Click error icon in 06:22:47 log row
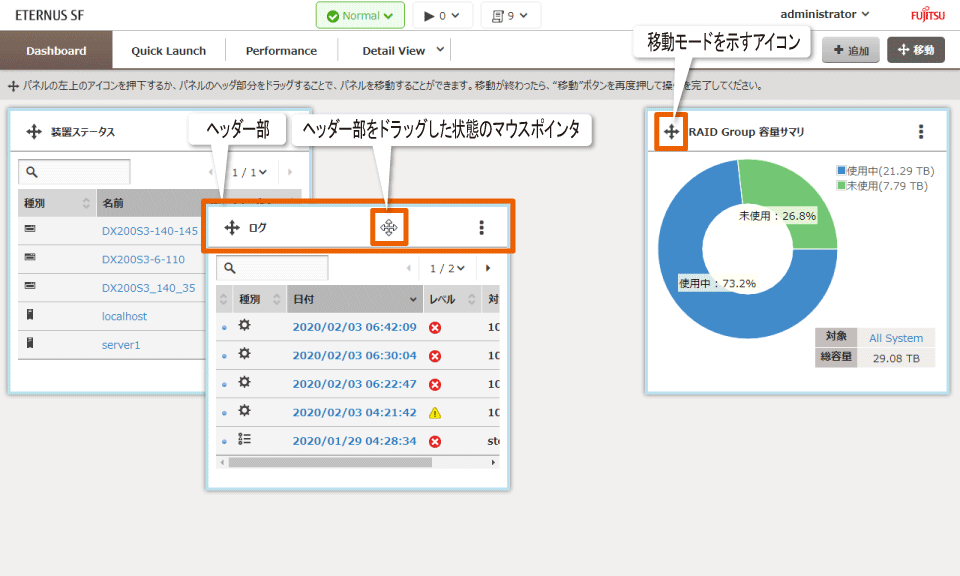Viewport: 960px width, 576px height. [435, 384]
